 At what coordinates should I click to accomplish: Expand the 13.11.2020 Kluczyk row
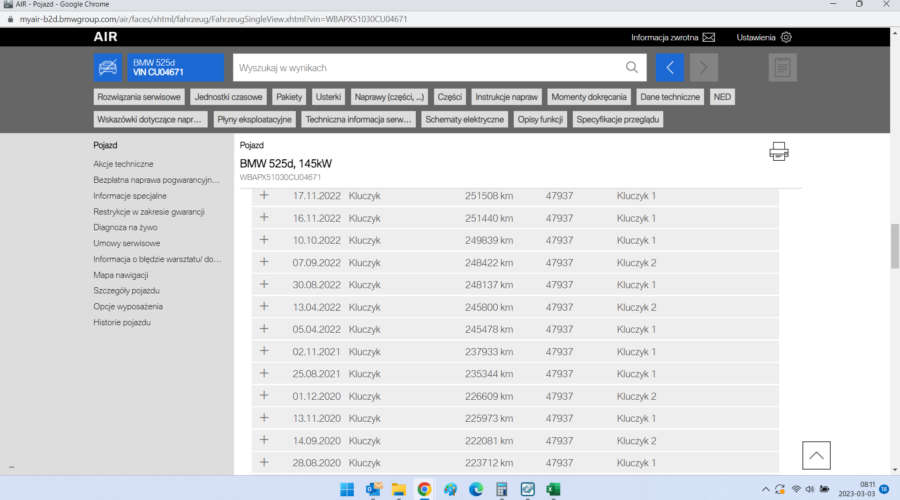pyautogui.click(x=264, y=418)
